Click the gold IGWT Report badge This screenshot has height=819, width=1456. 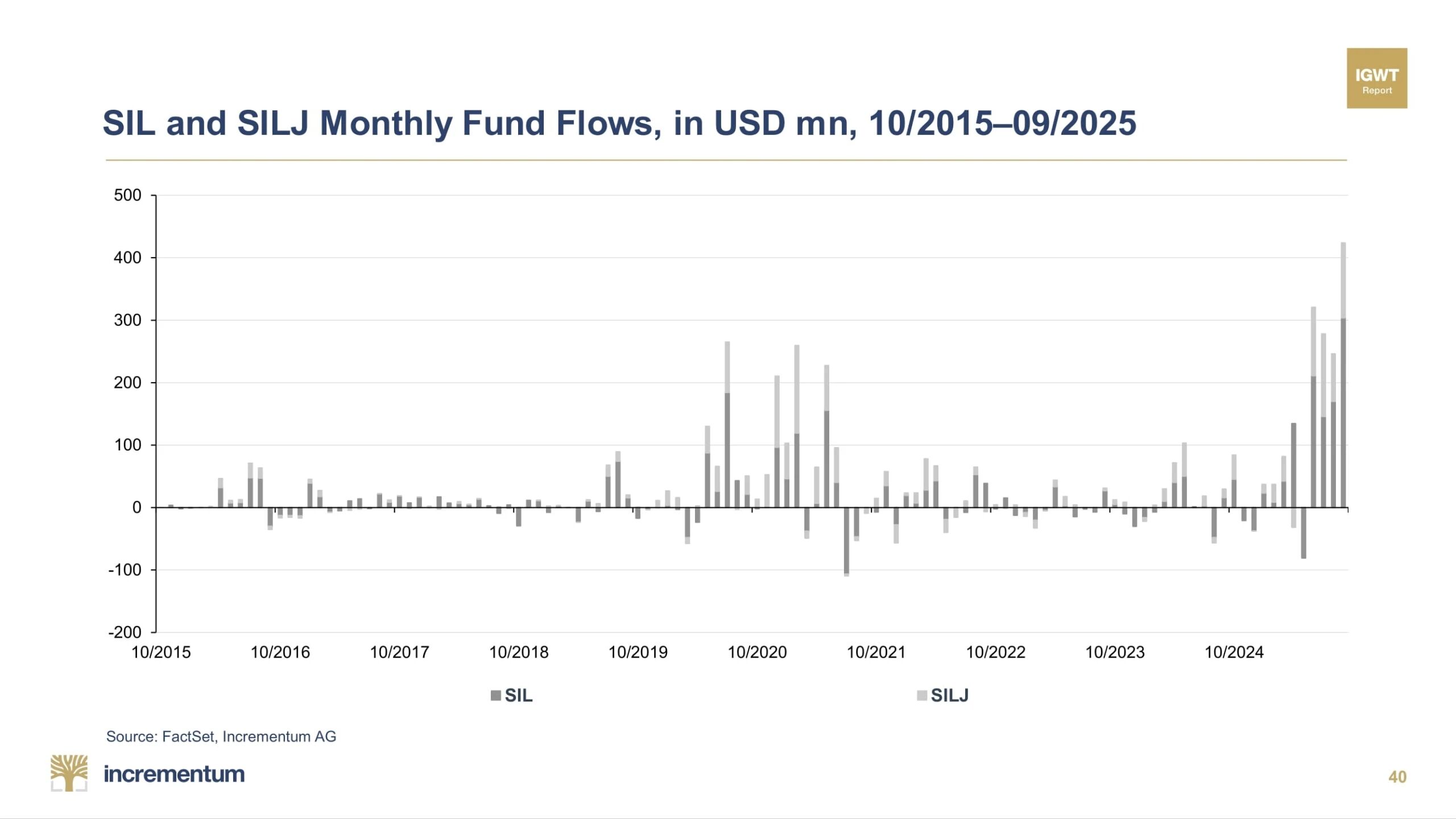tap(1376, 78)
